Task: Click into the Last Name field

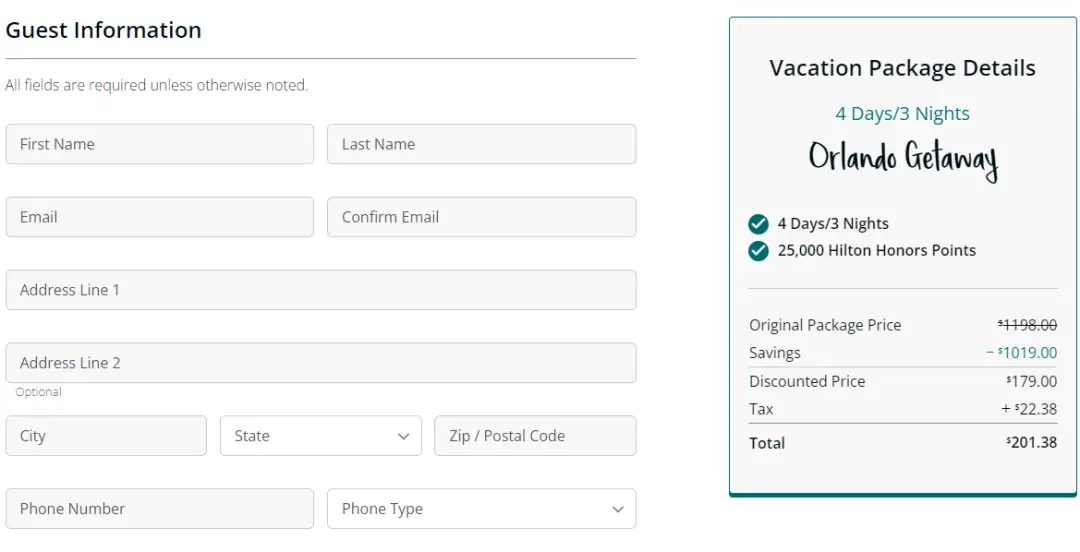Action: click(x=481, y=144)
